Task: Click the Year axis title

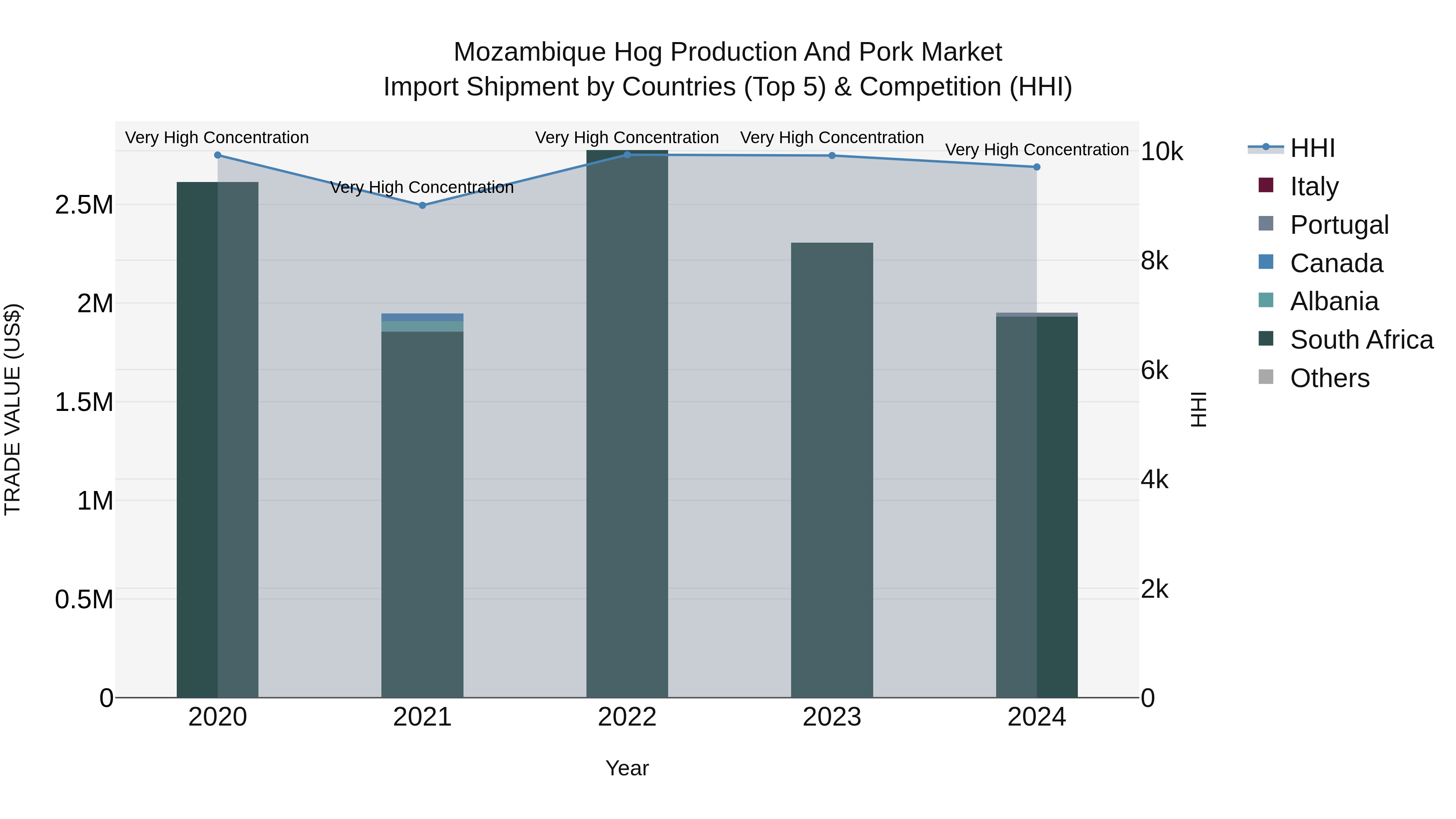Action: [x=627, y=768]
